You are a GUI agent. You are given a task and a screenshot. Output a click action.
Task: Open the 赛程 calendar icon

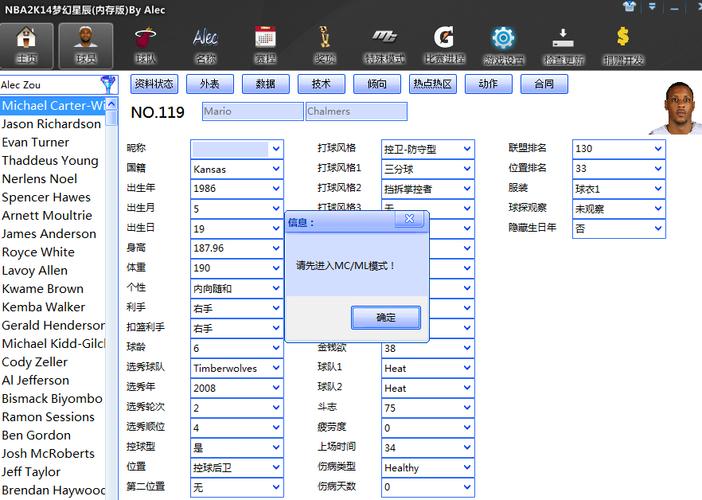[265, 46]
